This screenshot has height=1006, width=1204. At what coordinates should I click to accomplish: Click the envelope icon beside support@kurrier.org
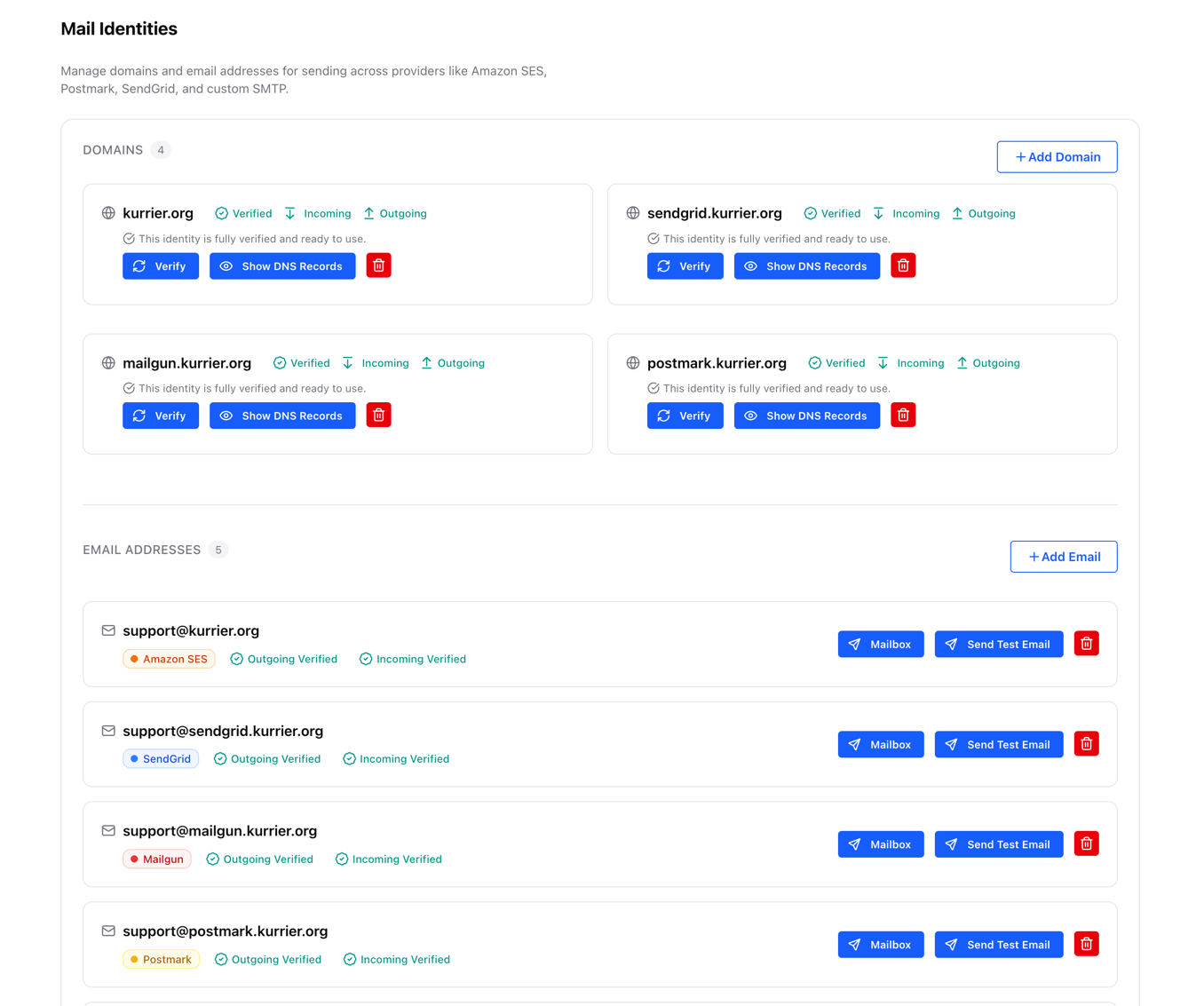[108, 630]
